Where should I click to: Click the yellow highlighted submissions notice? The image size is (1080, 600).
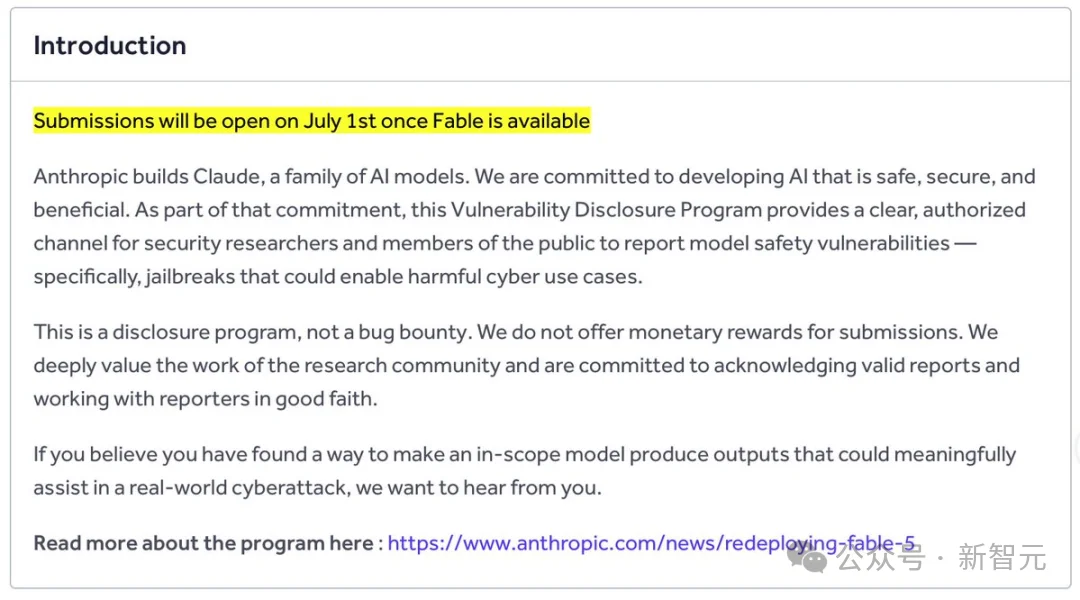pos(312,121)
